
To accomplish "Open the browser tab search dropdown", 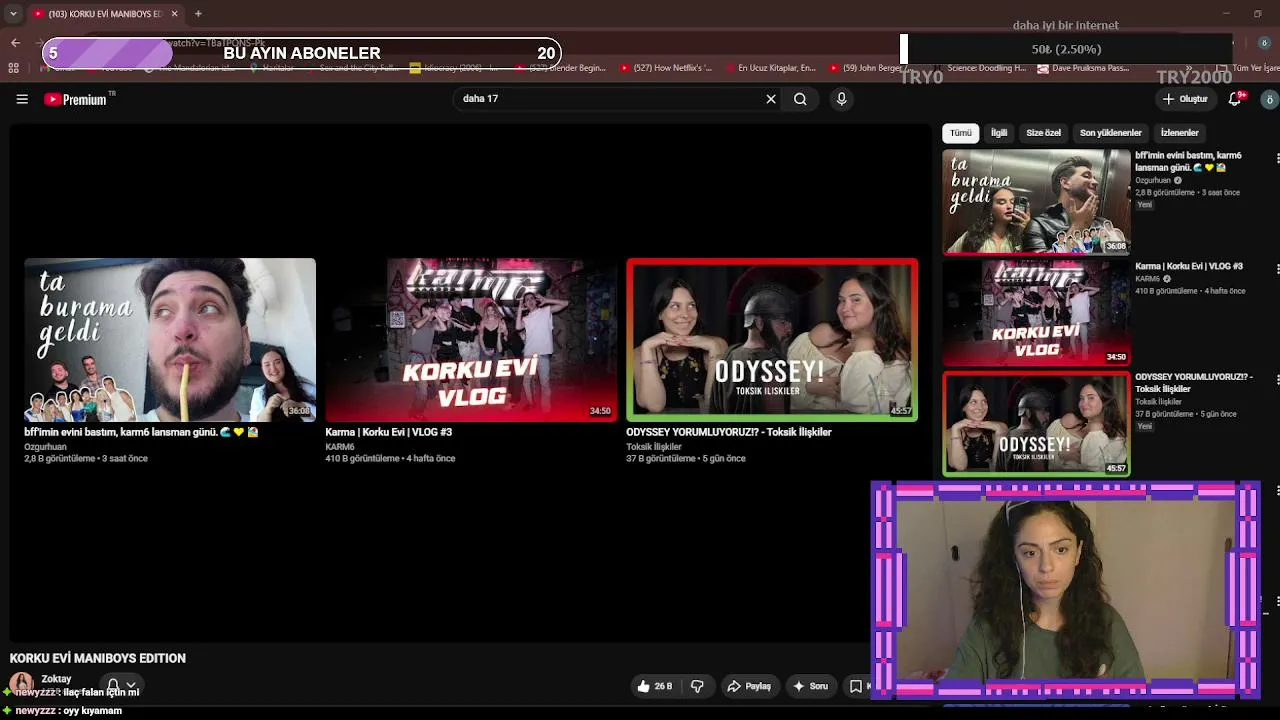I will click(x=13, y=14).
